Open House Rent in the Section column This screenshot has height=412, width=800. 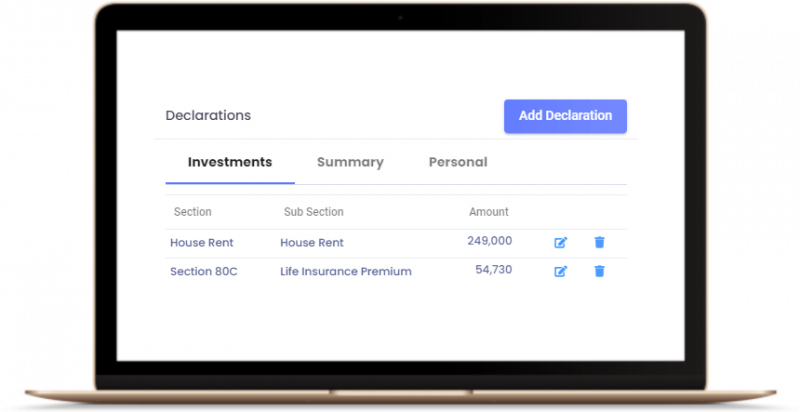pyautogui.click(x=202, y=242)
